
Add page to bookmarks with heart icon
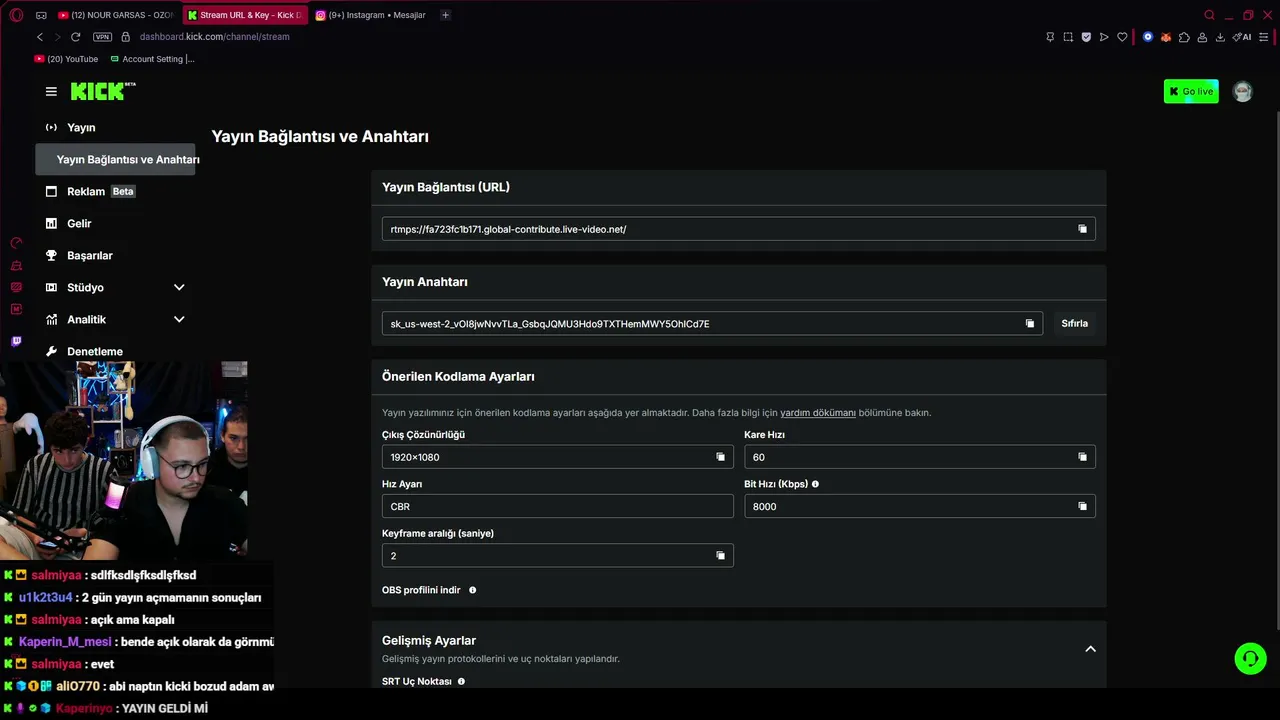(1122, 37)
